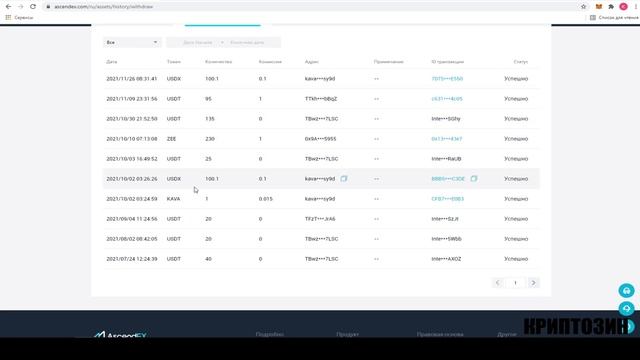Open transaction ID link in 2021/10/10 row

447,139
